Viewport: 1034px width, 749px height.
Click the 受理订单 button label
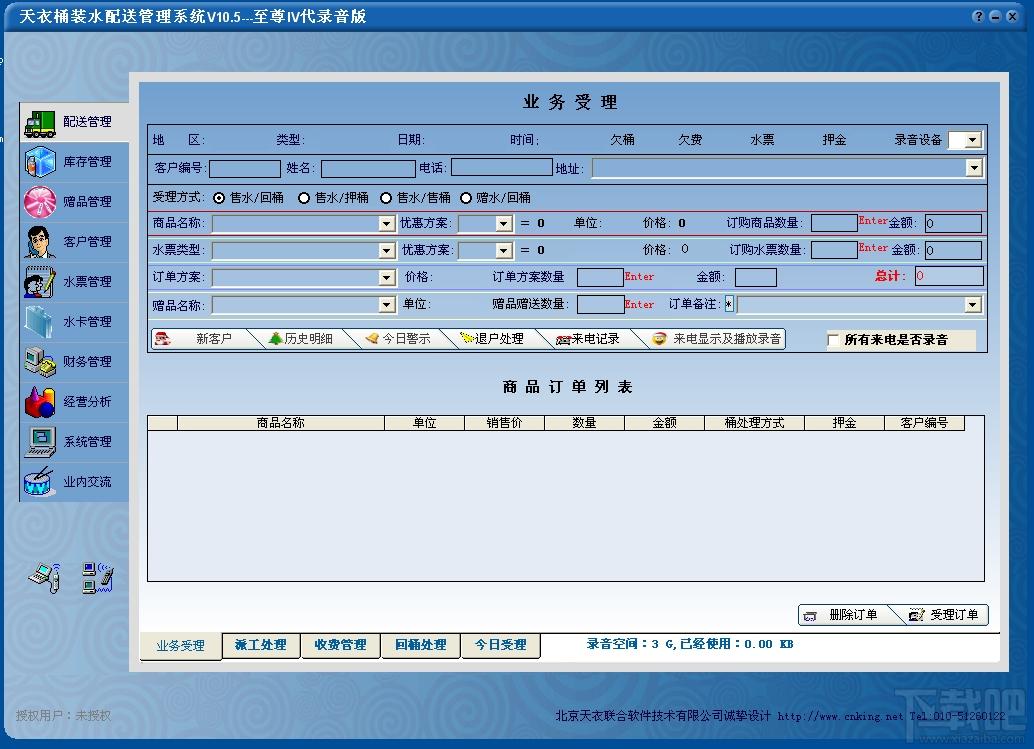954,615
